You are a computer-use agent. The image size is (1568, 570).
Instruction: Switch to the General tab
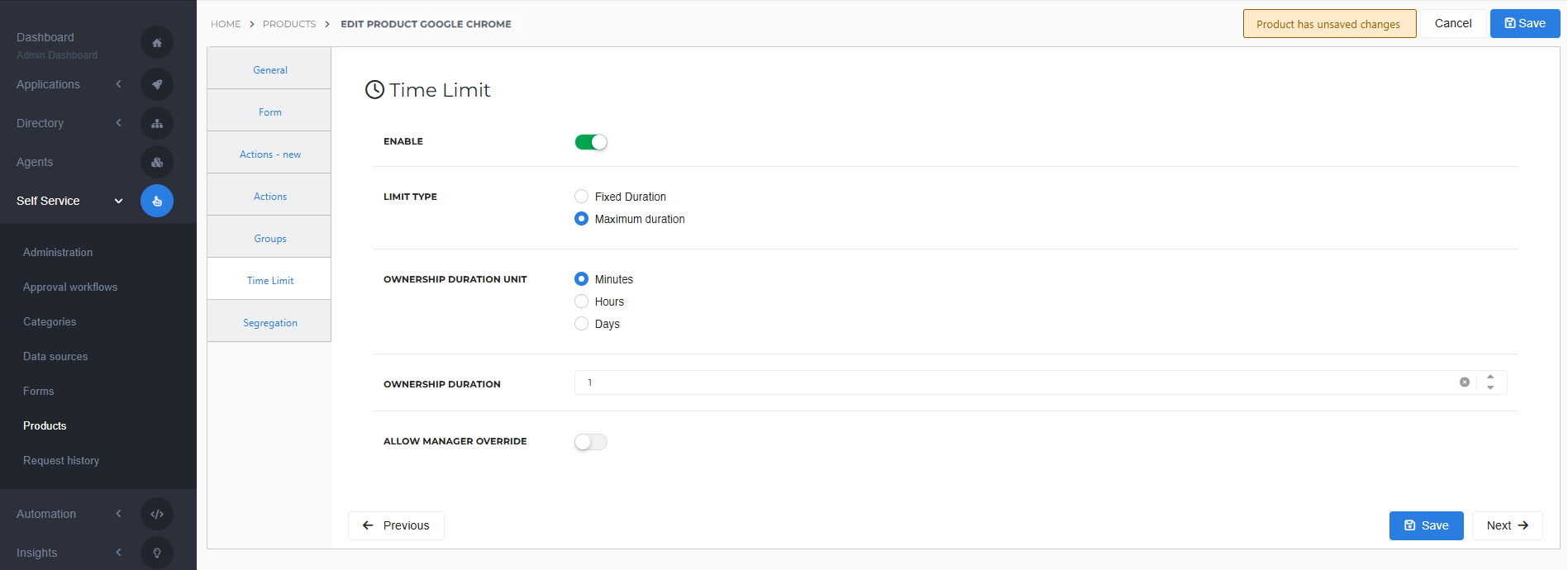269,70
